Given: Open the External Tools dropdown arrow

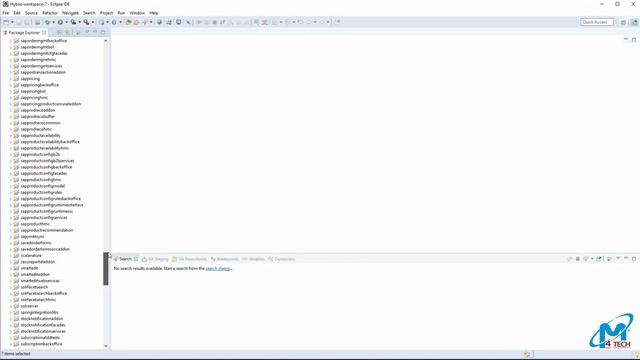Looking at the screenshot, I should (93, 22).
